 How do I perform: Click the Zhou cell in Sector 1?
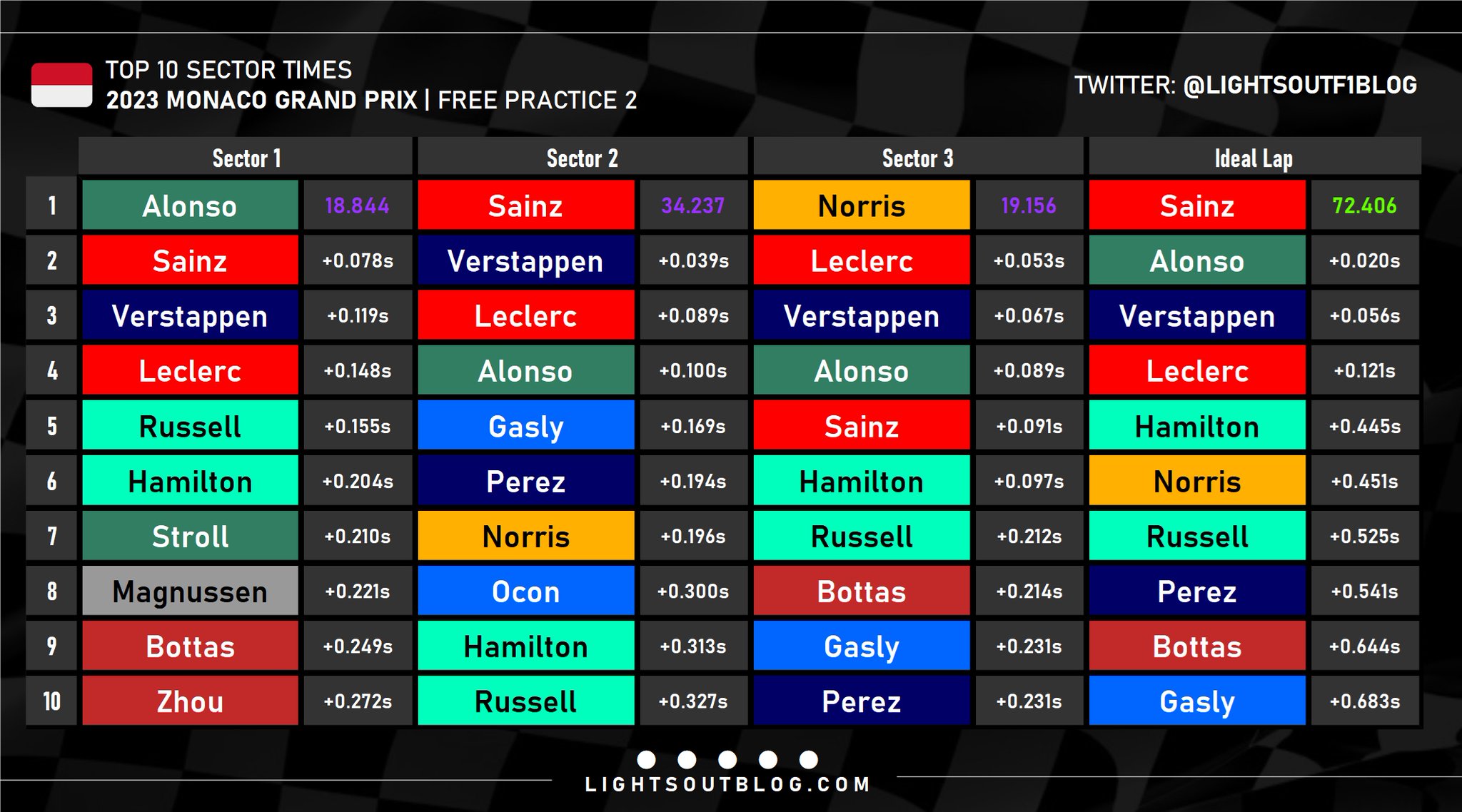click(x=190, y=701)
